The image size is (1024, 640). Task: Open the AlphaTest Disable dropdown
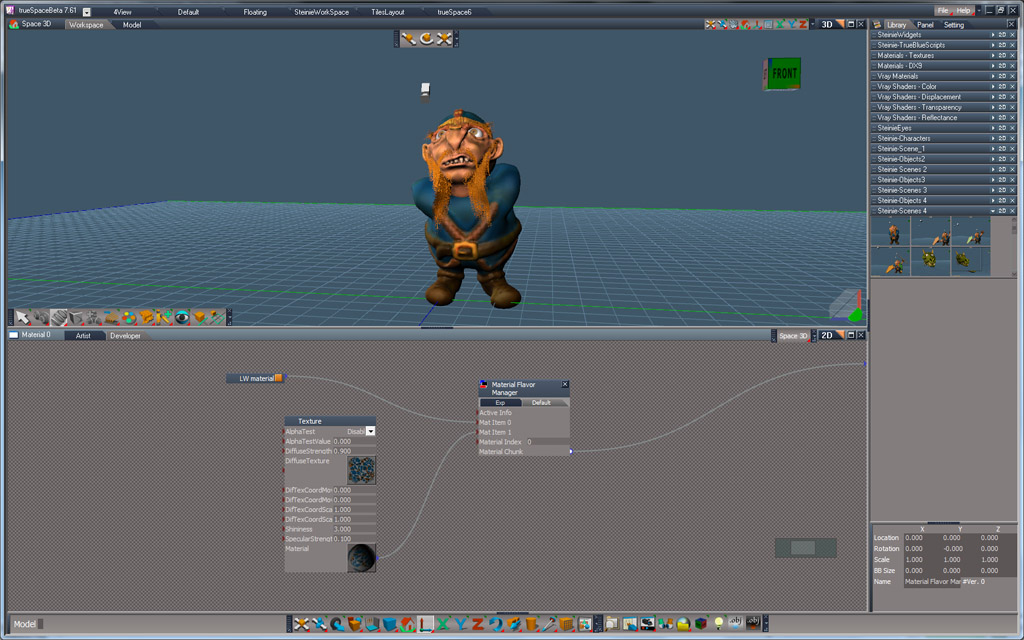370,432
